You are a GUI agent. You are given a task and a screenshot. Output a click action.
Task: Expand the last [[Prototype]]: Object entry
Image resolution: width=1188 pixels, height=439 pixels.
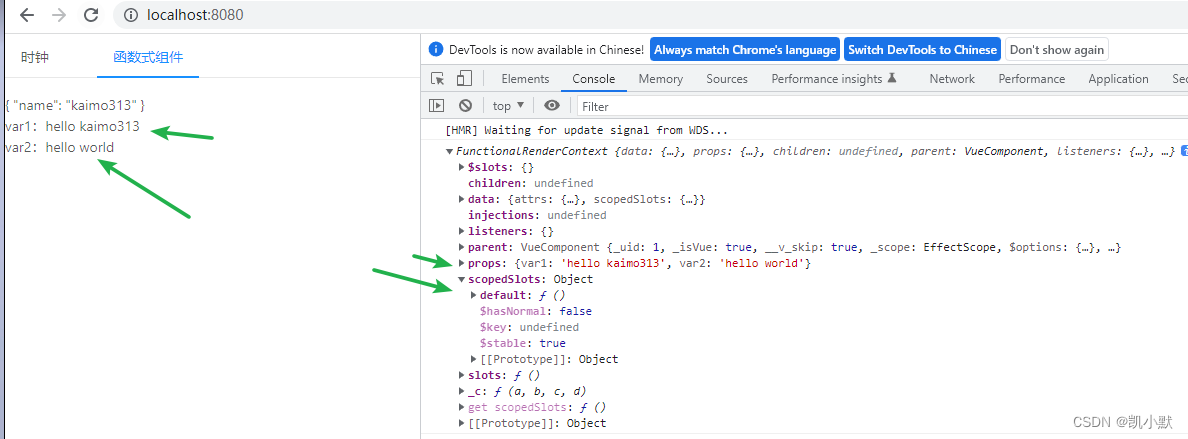pyautogui.click(x=462, y=423)
